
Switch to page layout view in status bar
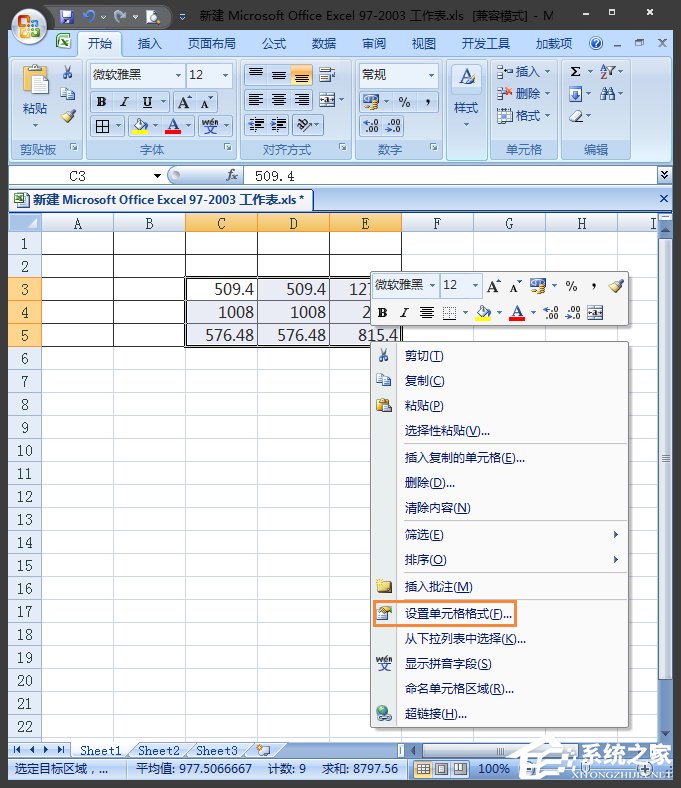point(441,768)
